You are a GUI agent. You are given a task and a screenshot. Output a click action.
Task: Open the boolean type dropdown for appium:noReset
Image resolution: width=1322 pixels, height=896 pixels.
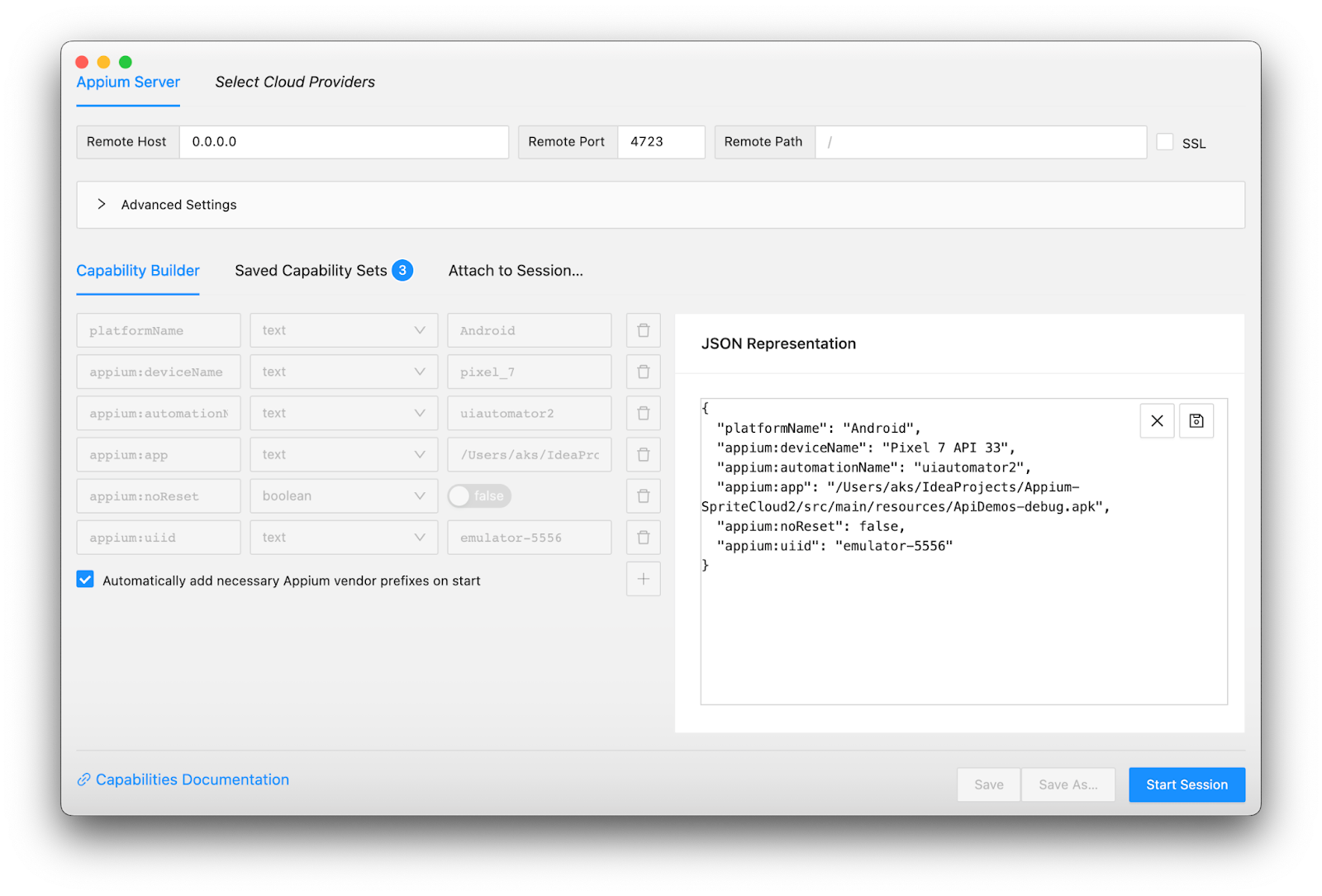(344, 496)
